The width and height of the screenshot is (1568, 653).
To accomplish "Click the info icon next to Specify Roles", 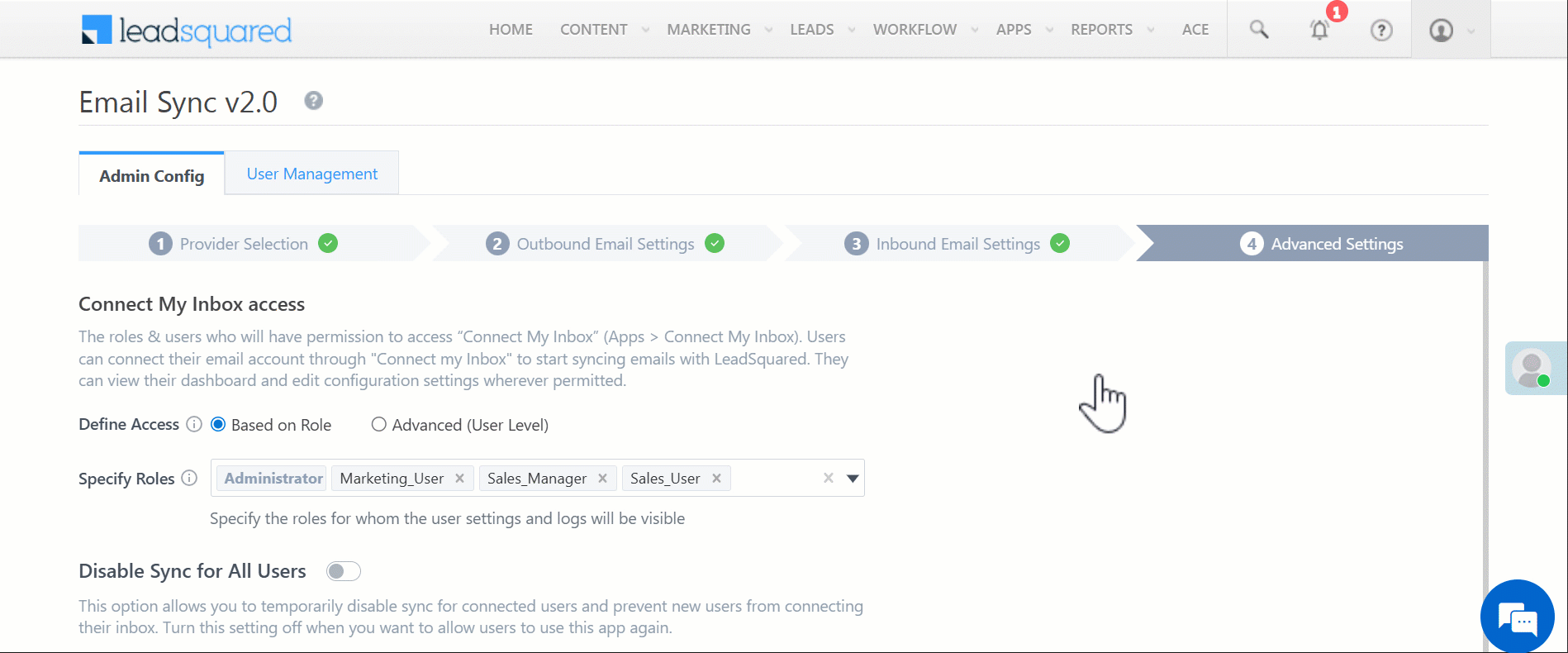I will pos(189,478).
